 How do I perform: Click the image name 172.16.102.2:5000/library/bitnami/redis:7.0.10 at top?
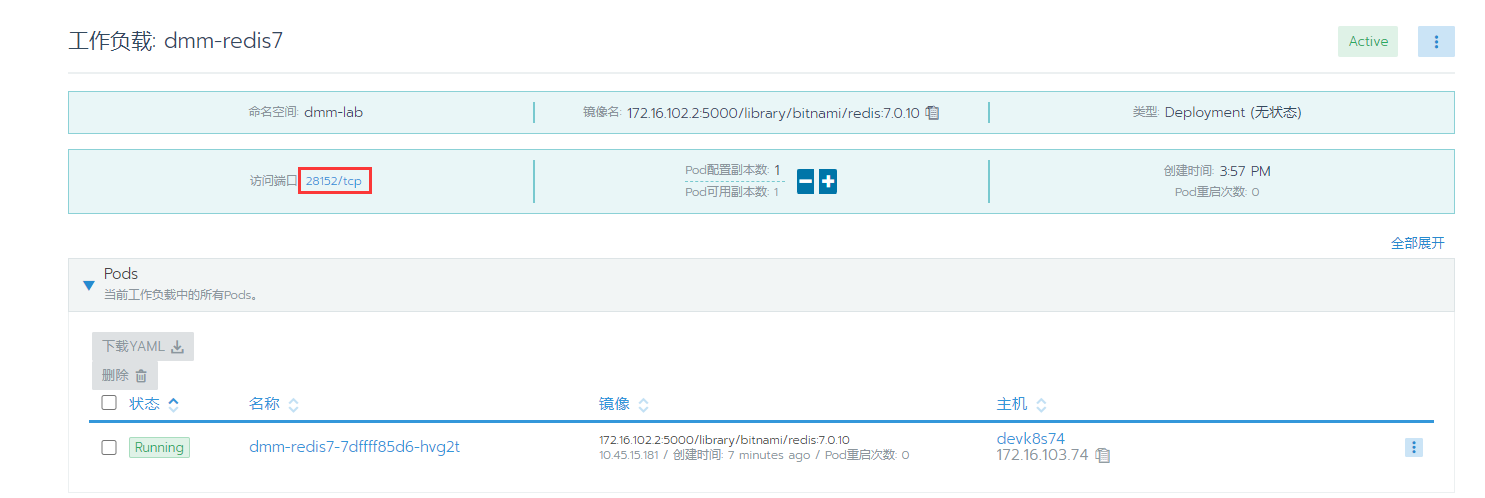point(773,113)
